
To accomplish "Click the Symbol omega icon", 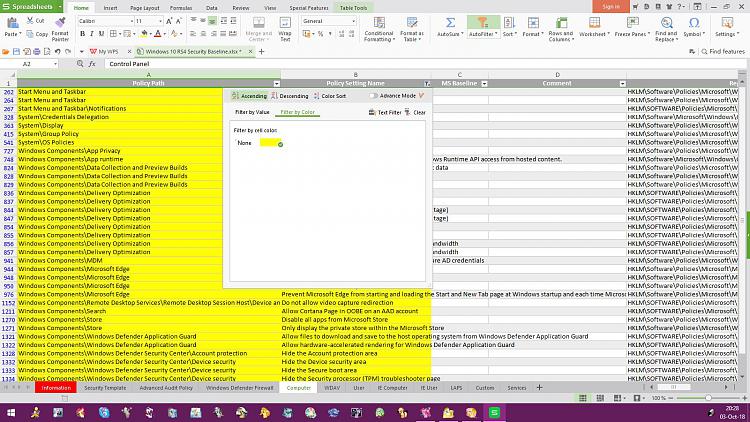I will [694, 22].
